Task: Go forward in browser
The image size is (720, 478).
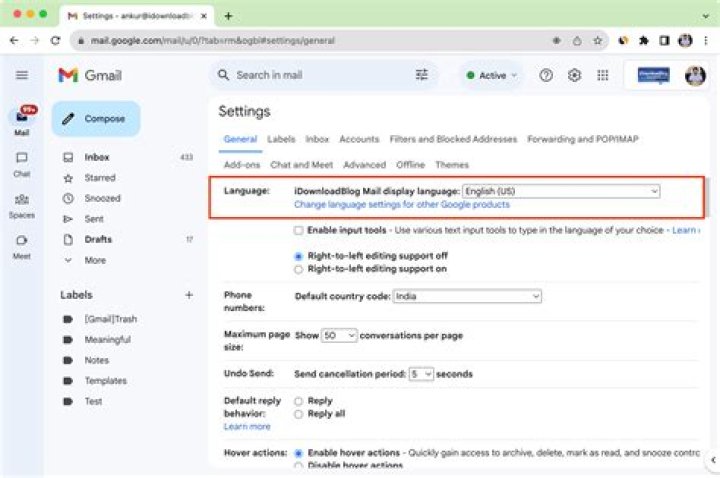Action: click(35, 40)
